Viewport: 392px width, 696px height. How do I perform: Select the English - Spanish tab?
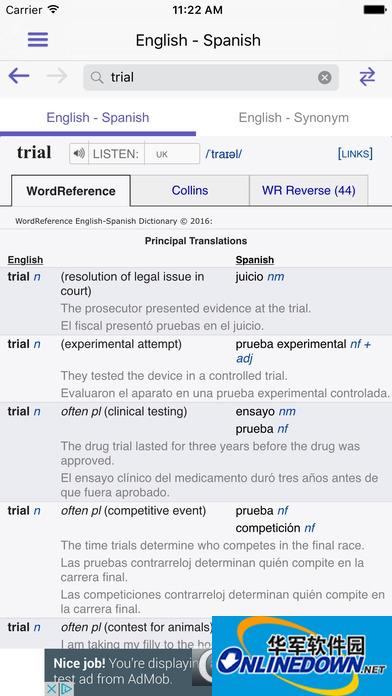pos(98,118)
